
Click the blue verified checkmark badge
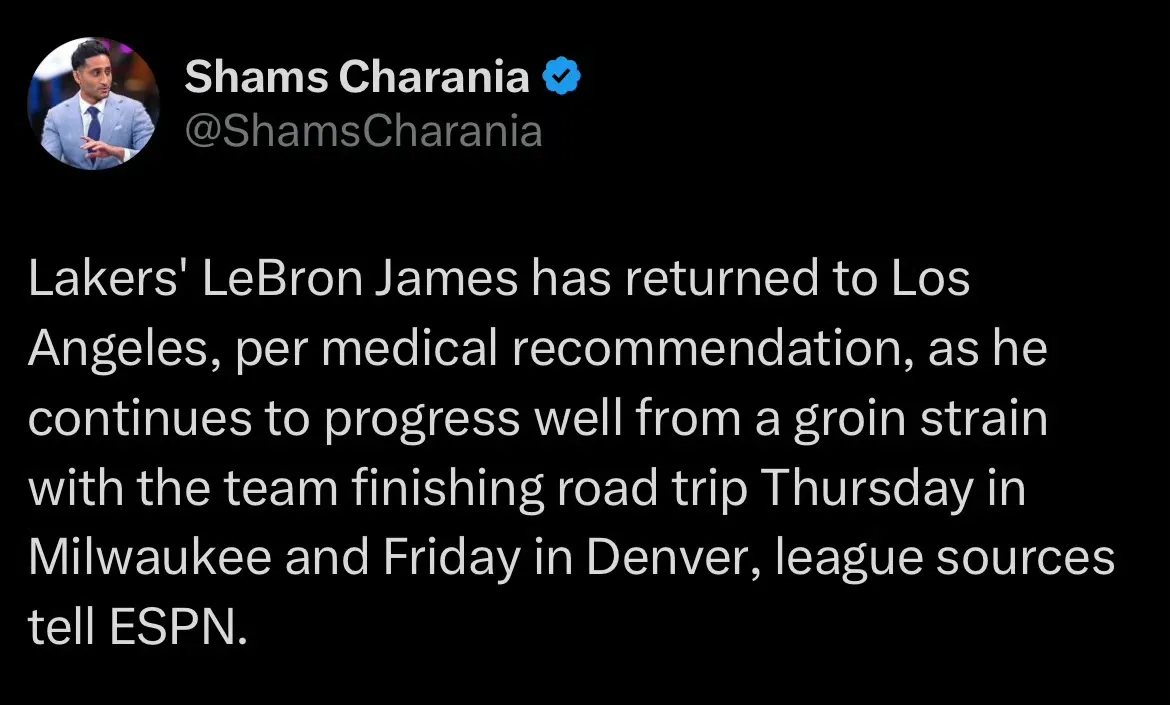click(561, 76)
